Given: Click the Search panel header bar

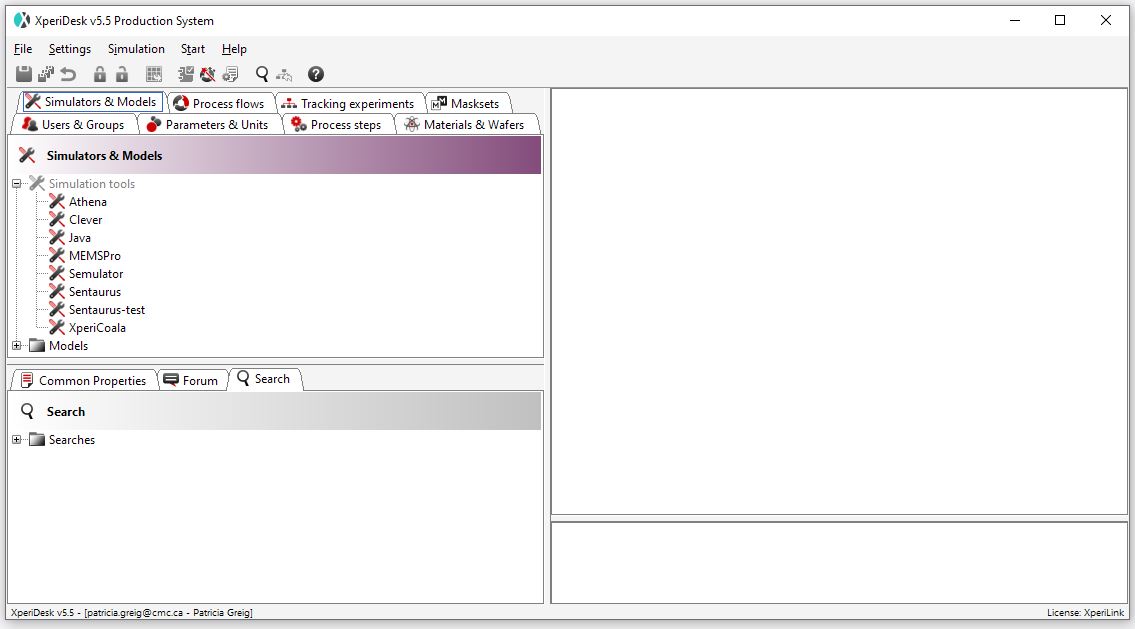Looking at the screenshot, I should [x=275, y=411].
